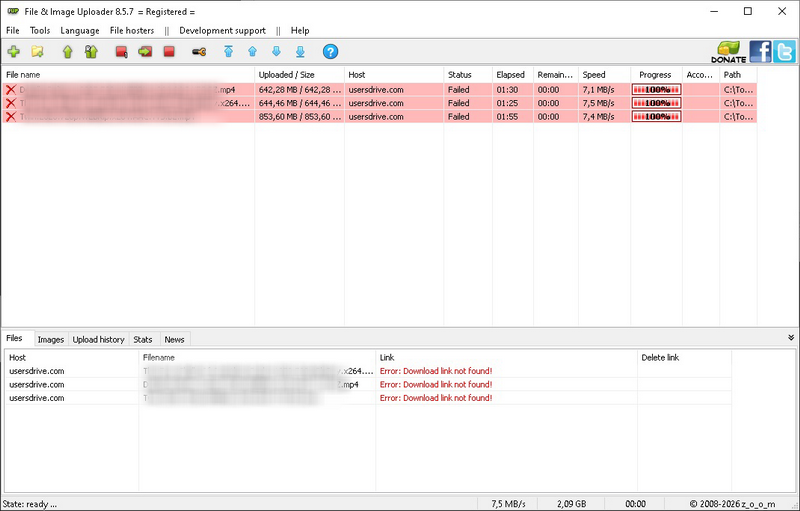Sort by Status column header
800x511 pixels.
click(468, 74)
